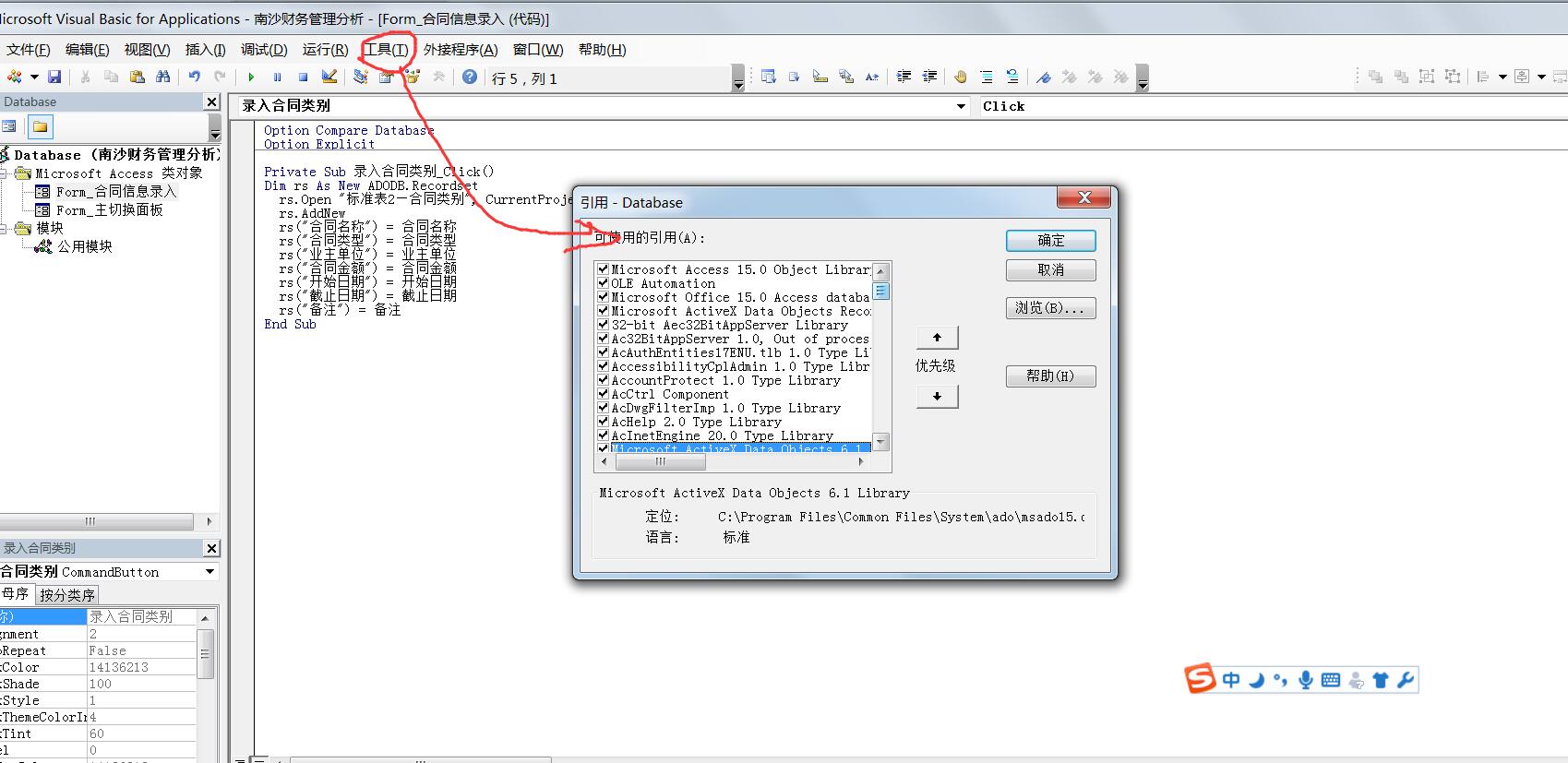Screen dimensions: 1568x763
Task: Uncheck Ac32BitAppServer 1.0 reference
Action: coord(603,339)
